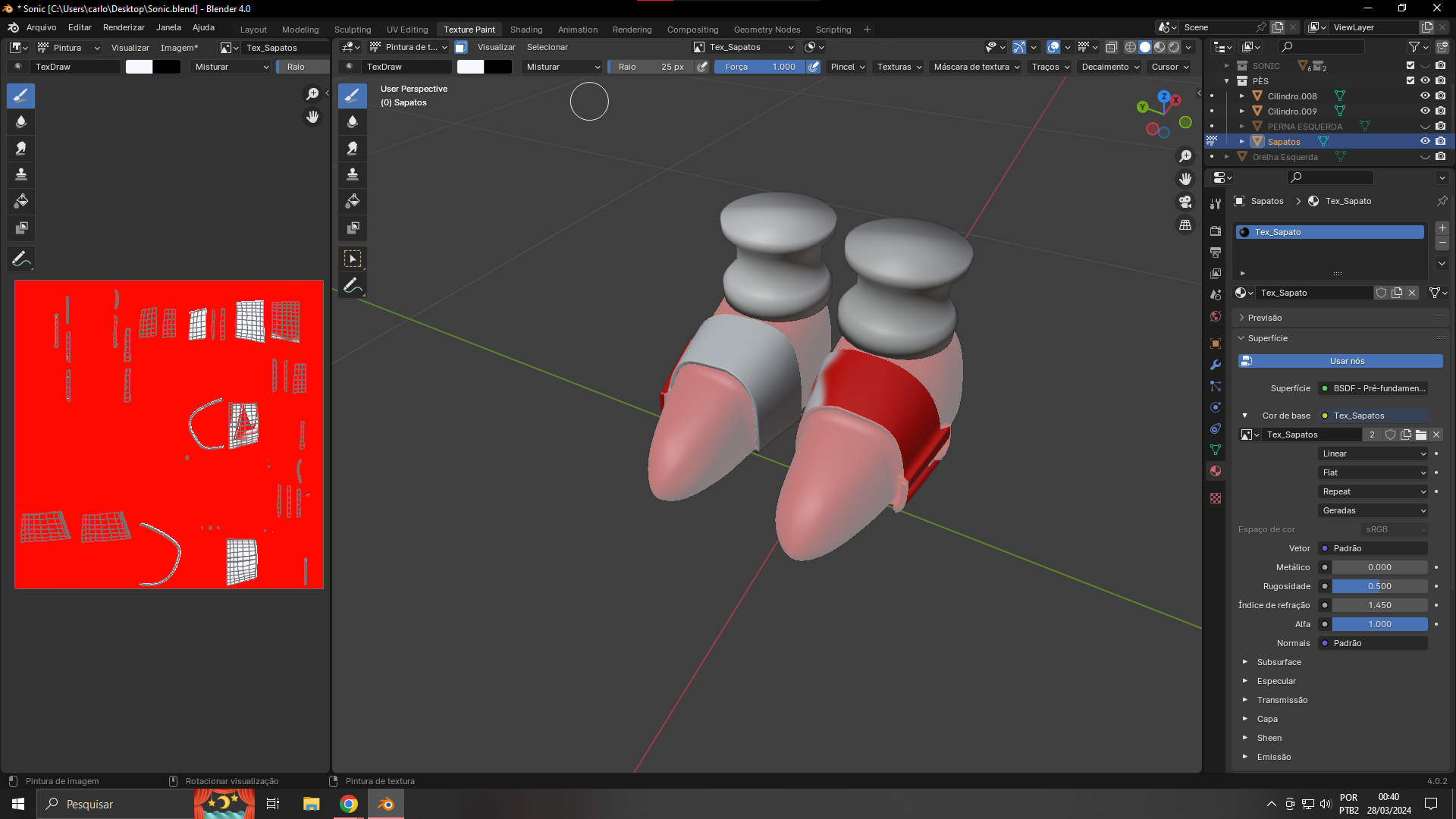This screenshot has height=819, width=1456.
Task: Toggle camera view in the viewport
Action: [1185, 202]
